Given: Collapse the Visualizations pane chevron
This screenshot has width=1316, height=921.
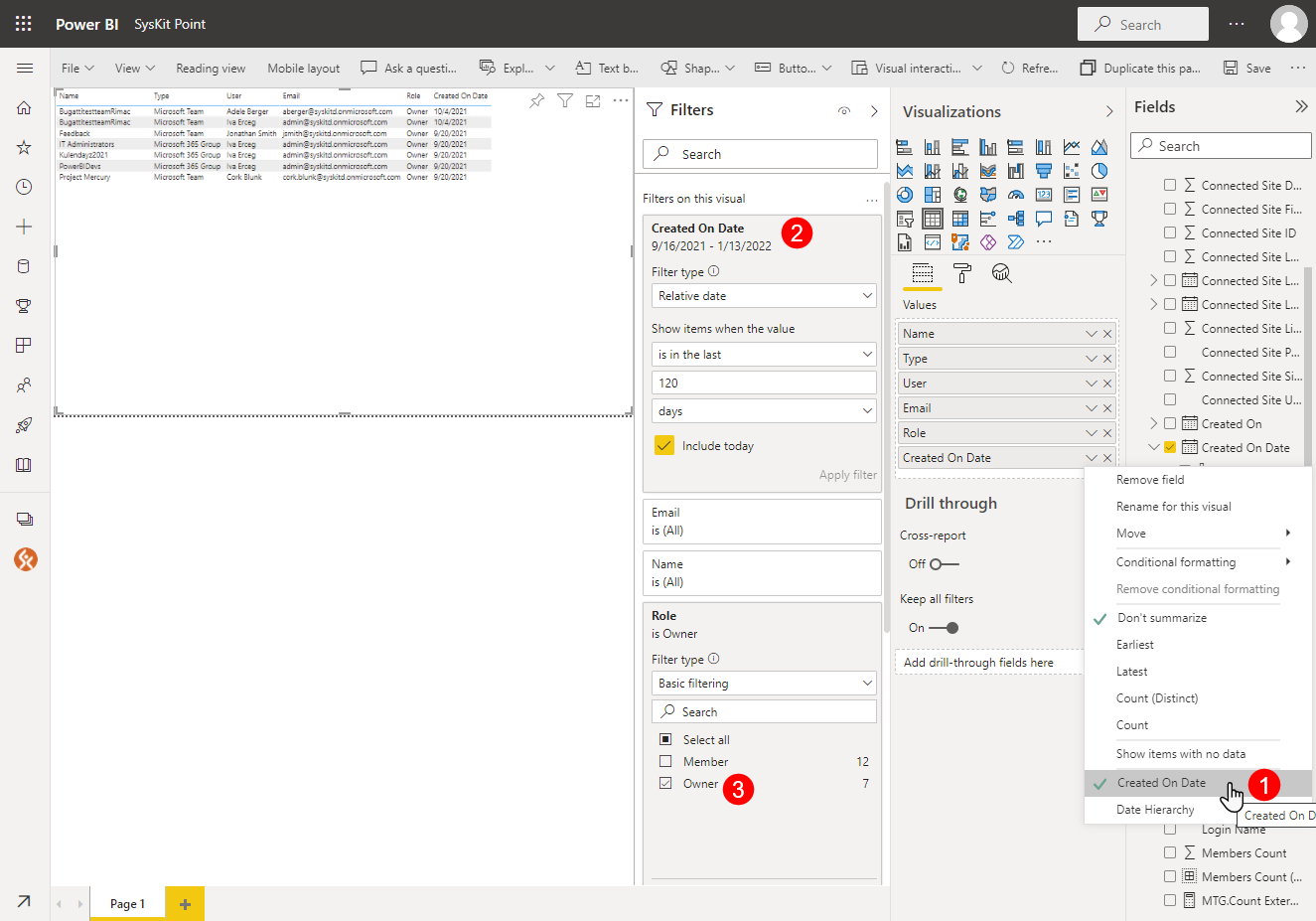Looking at the screenshot, I should pos(1109,111).
